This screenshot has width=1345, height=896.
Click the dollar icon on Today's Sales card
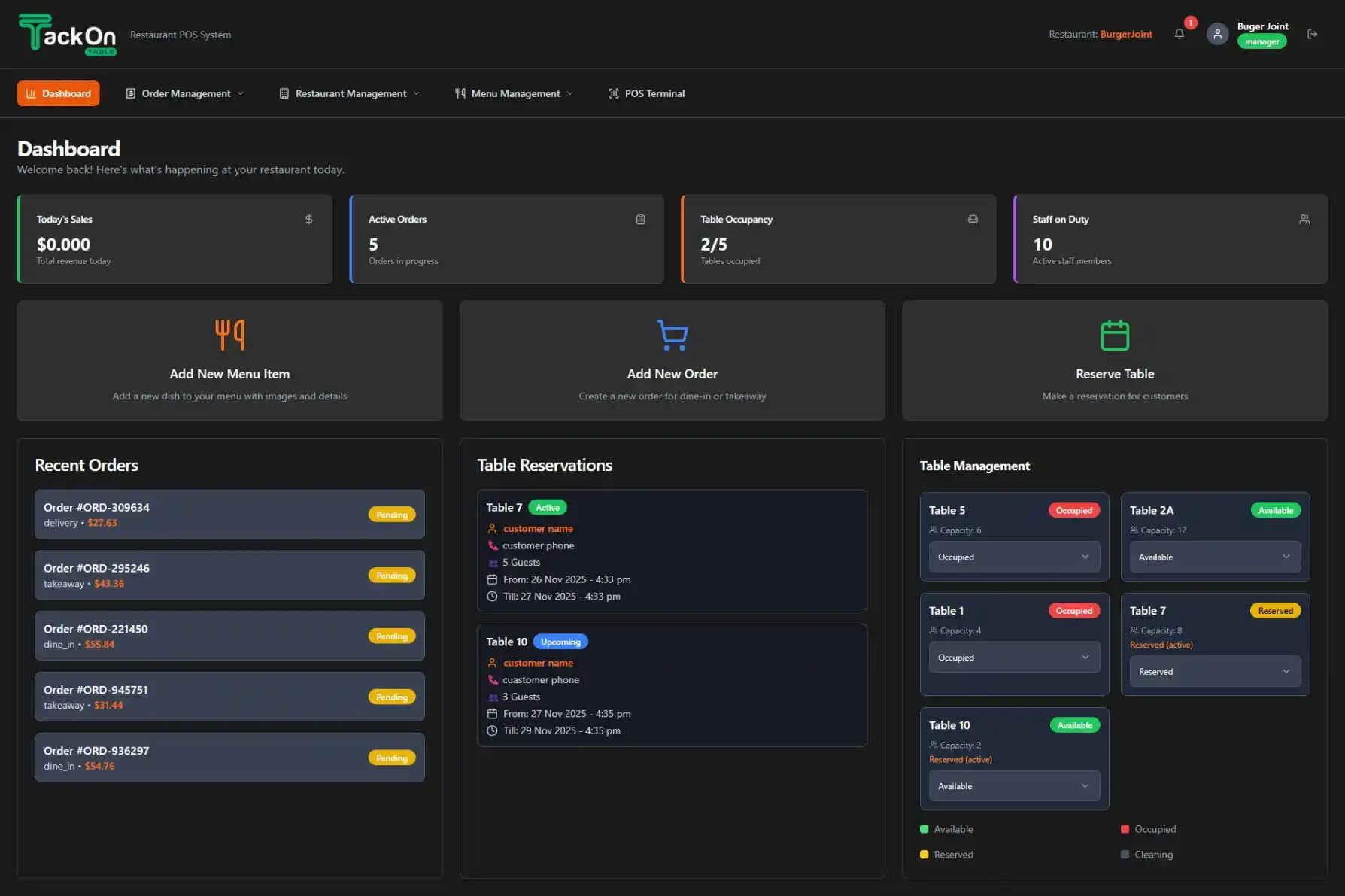[x=308, y=219]
